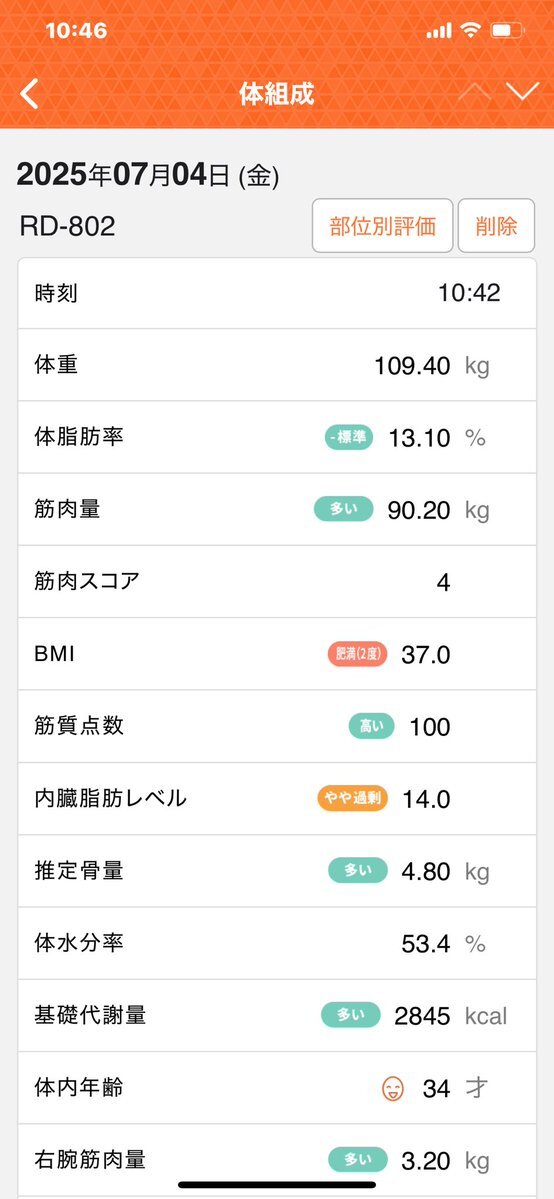Tap the -標準 badge on 体脂肪率
Viewport: 554px width, 1199px height.
tap(348, 438)
